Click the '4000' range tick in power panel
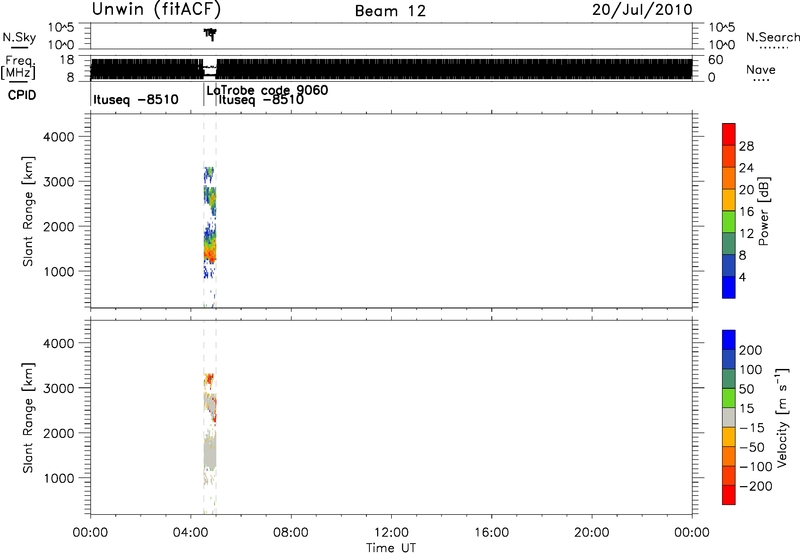Image resolution: width=800 pixels, height=554 pixels. (x=59, y=137)
